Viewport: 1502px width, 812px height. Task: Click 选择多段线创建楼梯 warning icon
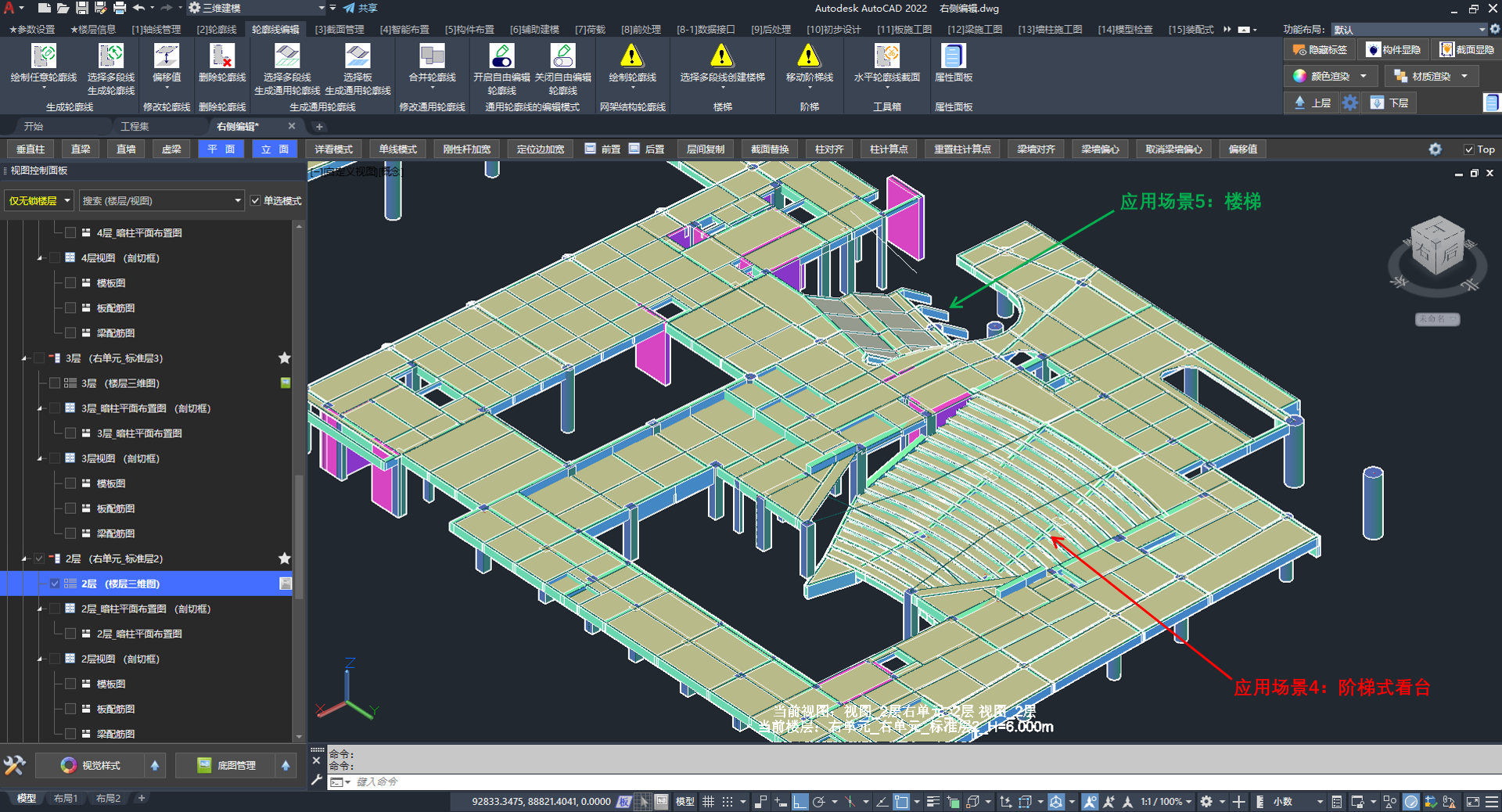(721, 56)
